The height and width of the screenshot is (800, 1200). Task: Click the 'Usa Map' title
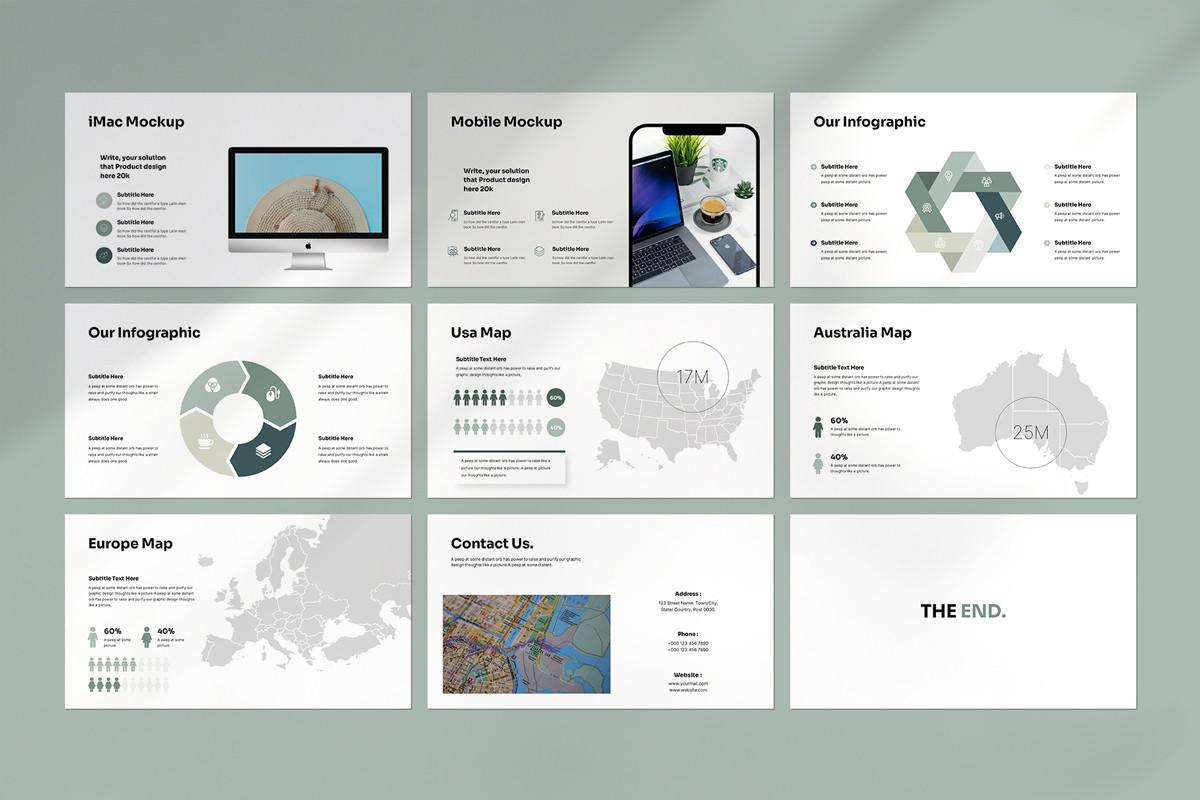pyautogui.click(x=481, y=333)
